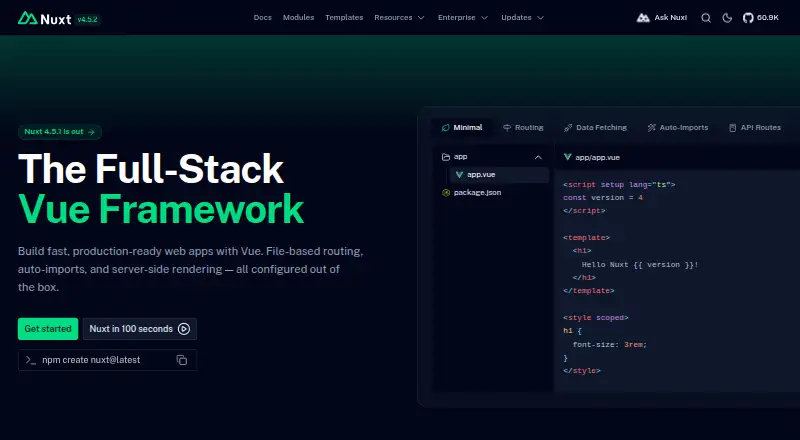Click the npm create nuxt@latest command text
Image resolution: width=800 pixels, height=440 pixels.
coord(91,360)
